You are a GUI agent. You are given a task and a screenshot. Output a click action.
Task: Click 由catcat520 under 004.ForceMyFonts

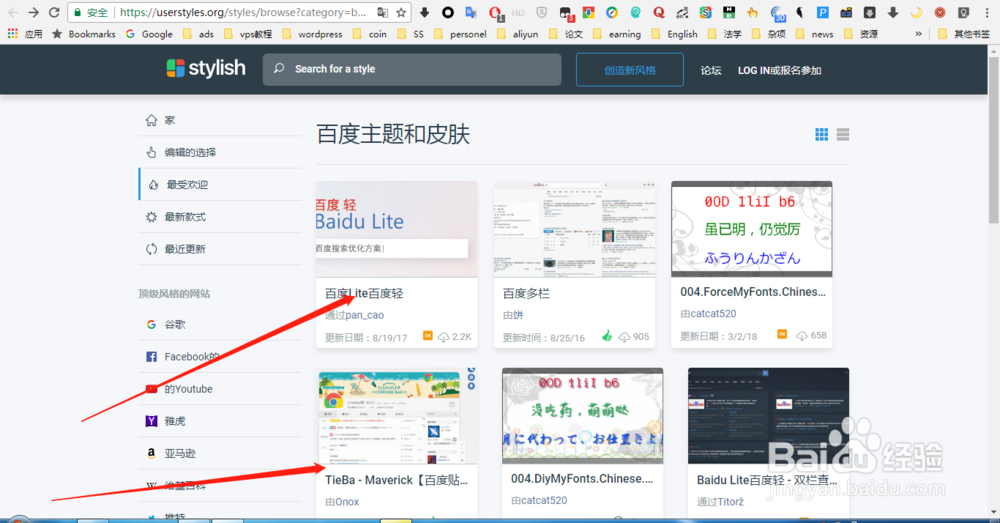click(x=708, y=314)
